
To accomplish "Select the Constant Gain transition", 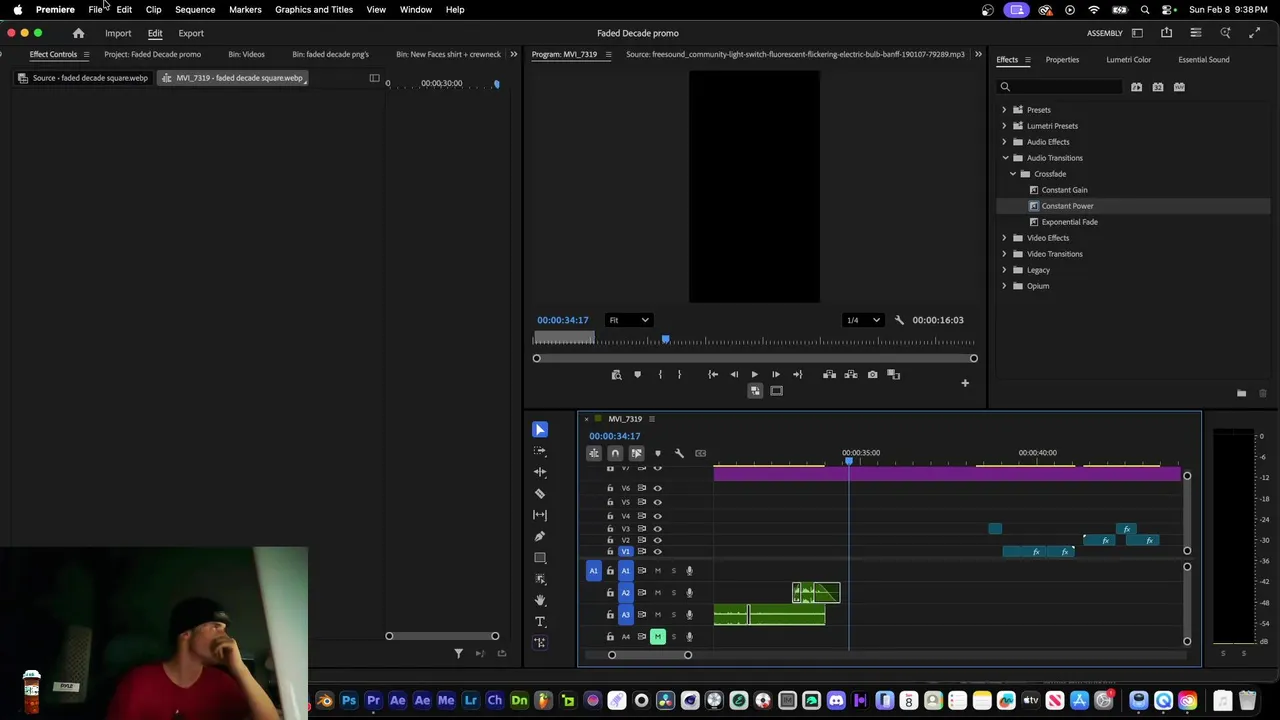I will pos(1064,190).
